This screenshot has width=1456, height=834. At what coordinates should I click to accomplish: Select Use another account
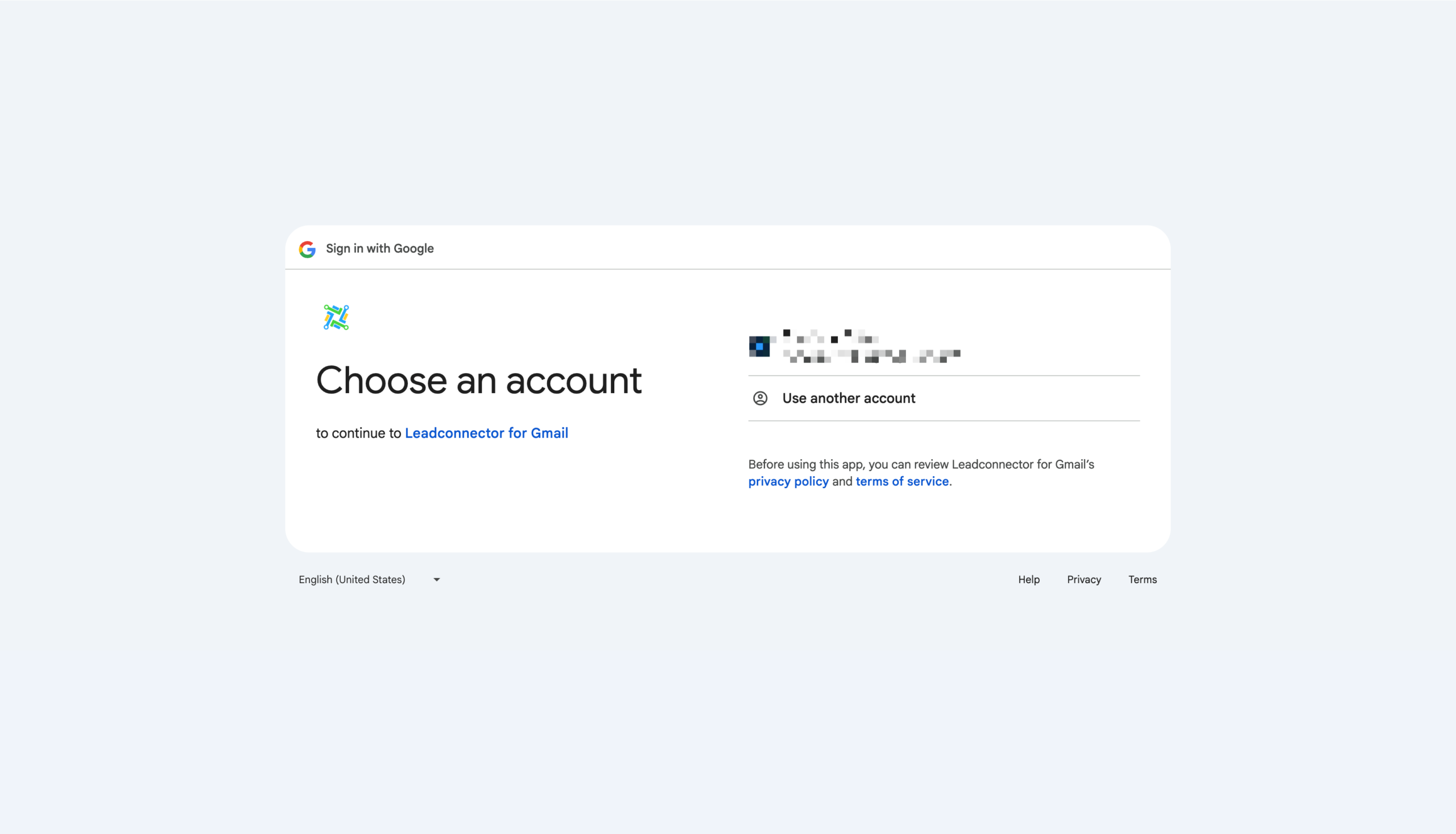pyautogui.click(x=848, y=398)
